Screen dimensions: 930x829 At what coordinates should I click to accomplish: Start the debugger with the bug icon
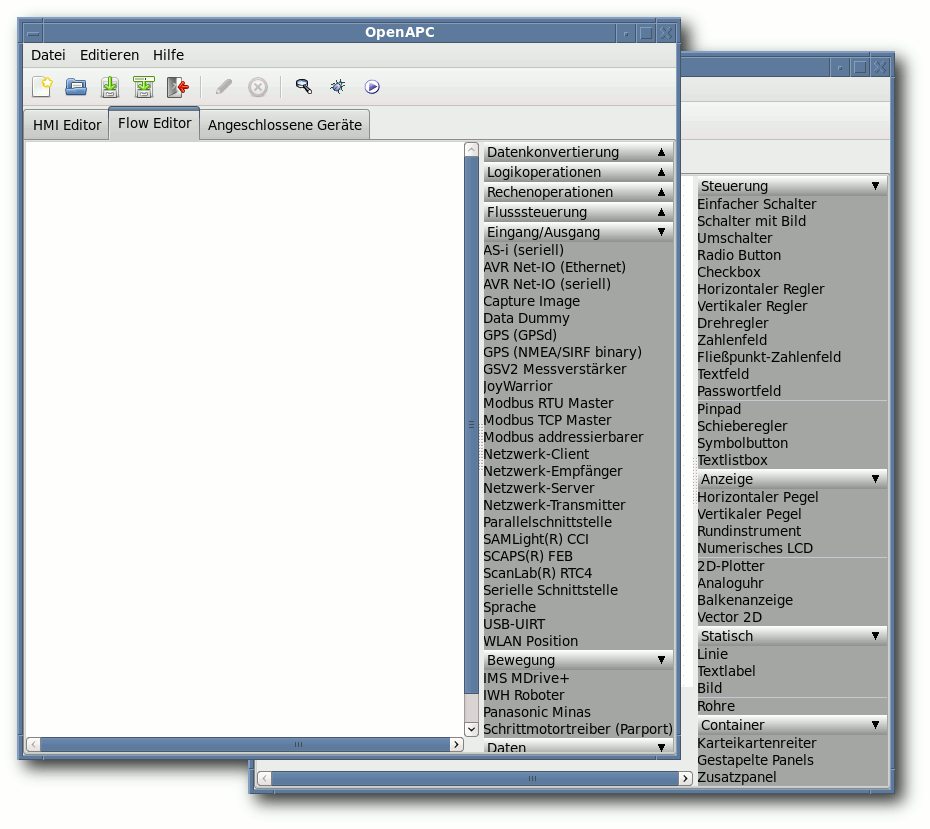[337, 87]
